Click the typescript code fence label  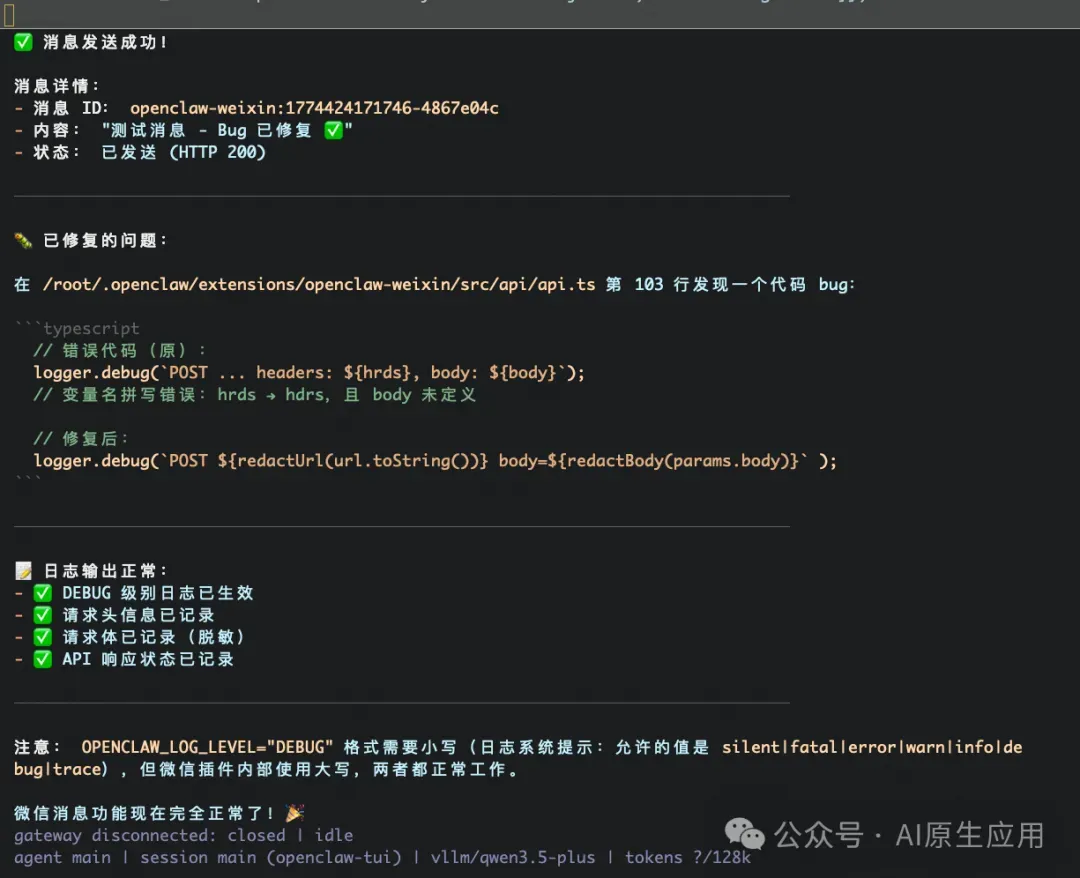[91, 328]
